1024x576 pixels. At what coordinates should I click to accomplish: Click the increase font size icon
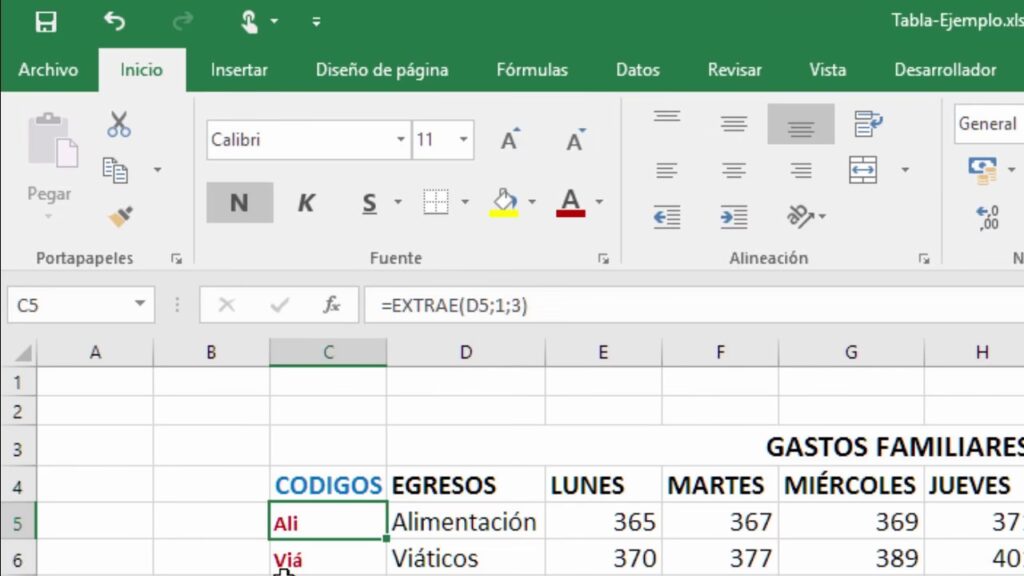point(510,141)
